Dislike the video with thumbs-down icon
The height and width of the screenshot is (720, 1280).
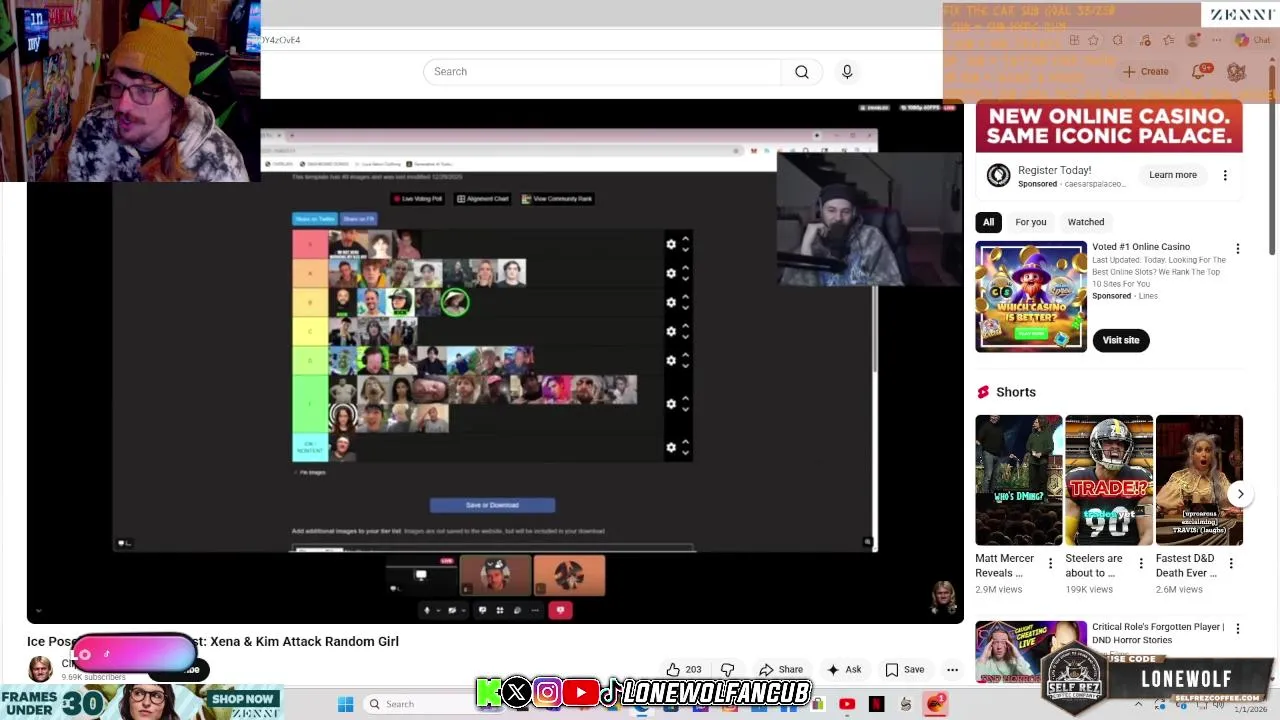pos(728,670)
